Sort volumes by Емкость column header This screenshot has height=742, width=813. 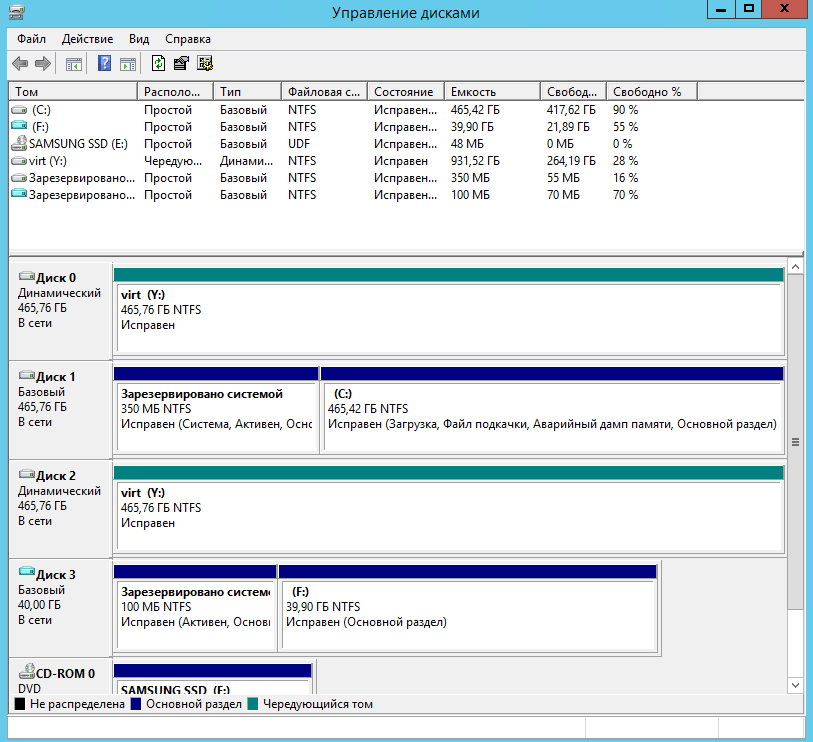(473, 91)
